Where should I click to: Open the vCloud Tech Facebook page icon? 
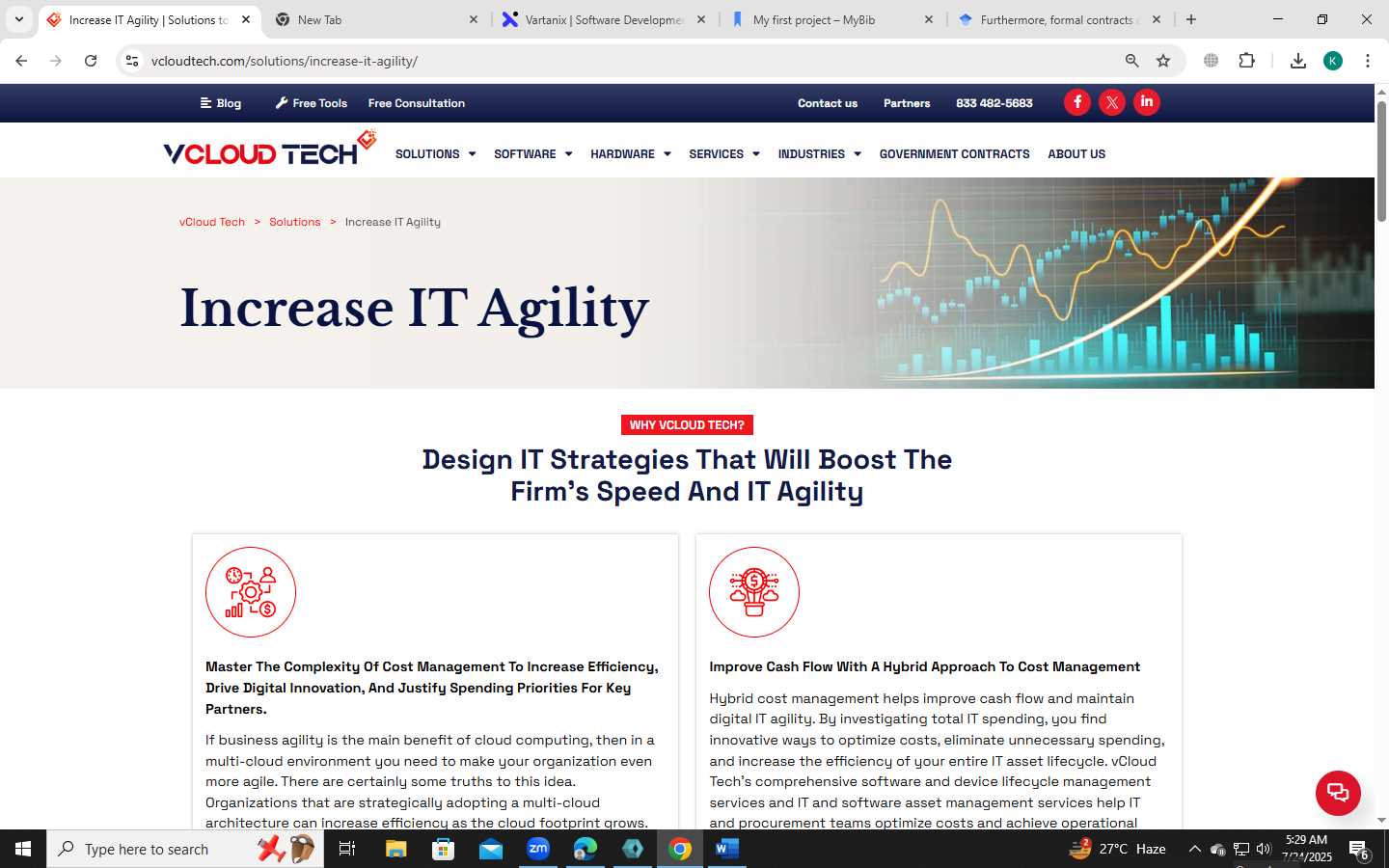(1077, 102)
